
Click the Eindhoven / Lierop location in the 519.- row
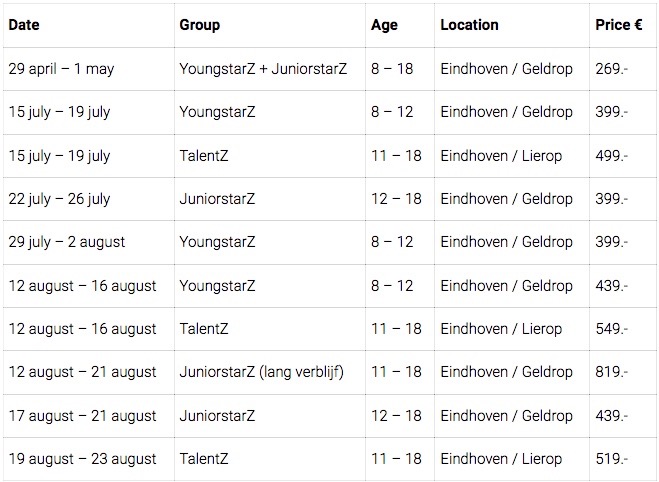pyautogui.click(x=501, y=459)
